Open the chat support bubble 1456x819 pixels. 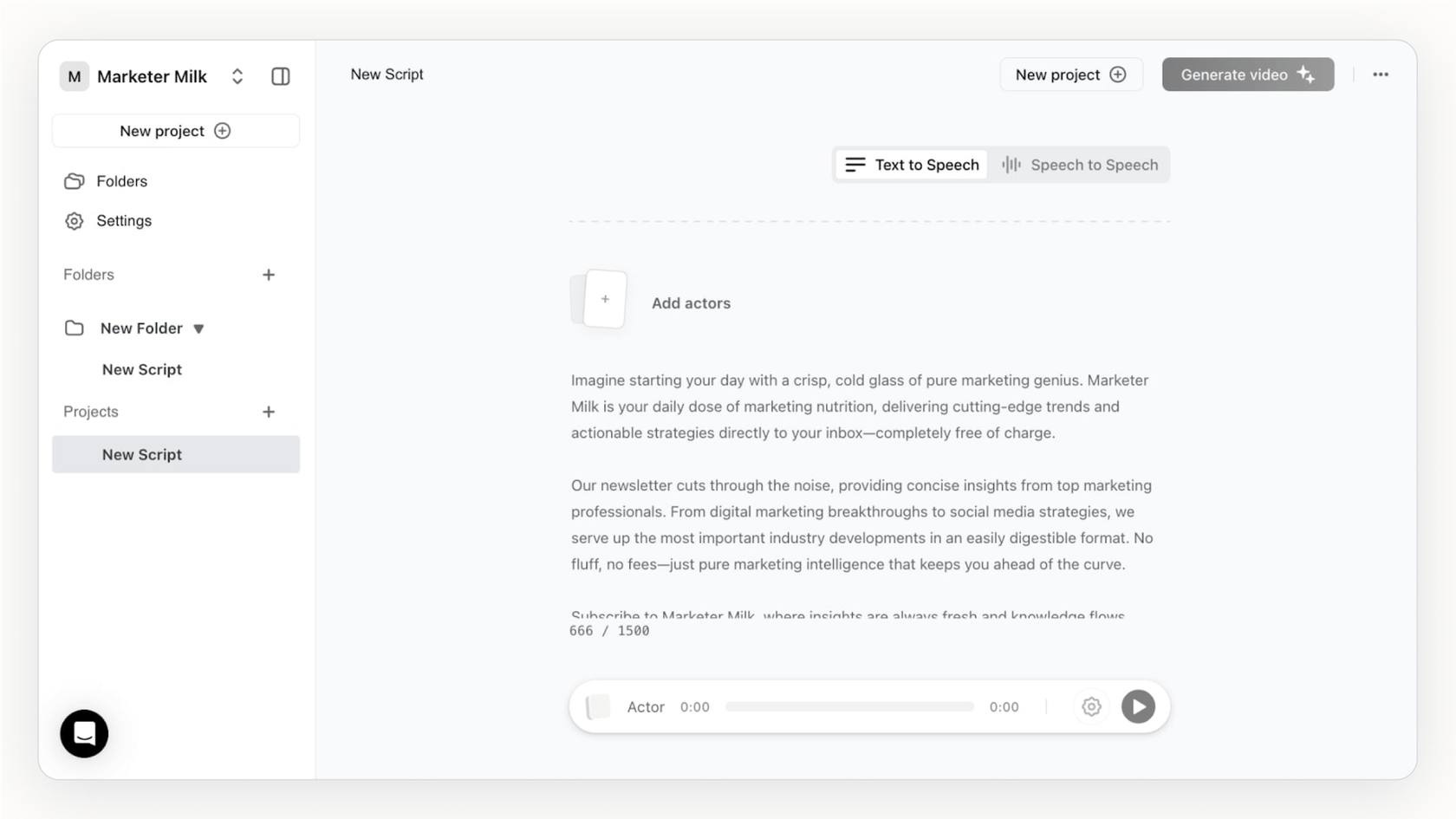click(83, 733)
